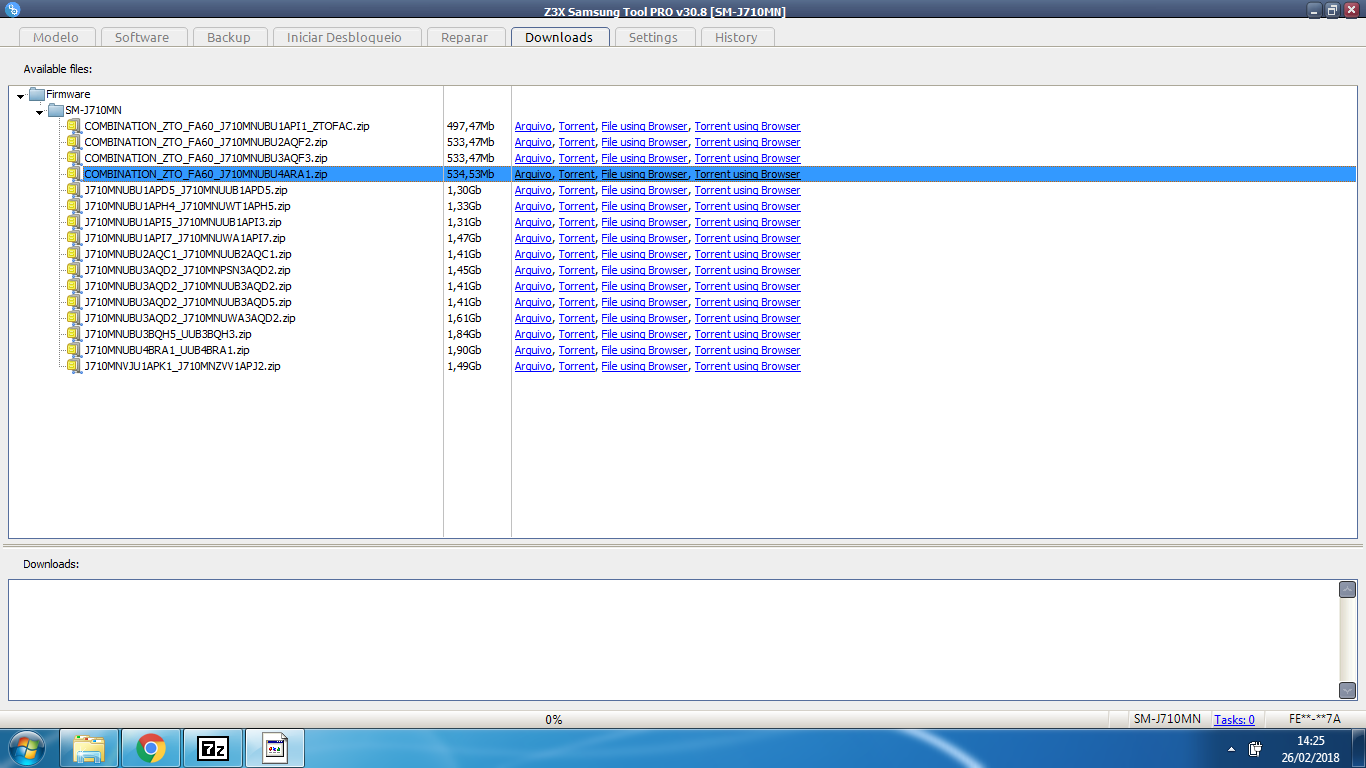
Task: Click the zip icon beside J710MNUBU3BQH5_UUB3BQH3.zip
Action: point(73,334)
